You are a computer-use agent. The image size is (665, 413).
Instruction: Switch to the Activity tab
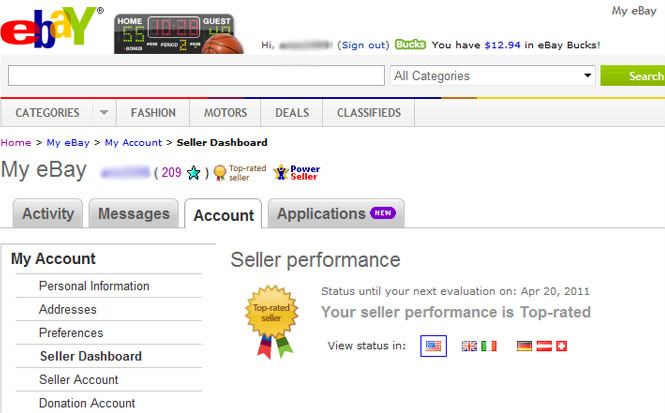click(48, 213)
